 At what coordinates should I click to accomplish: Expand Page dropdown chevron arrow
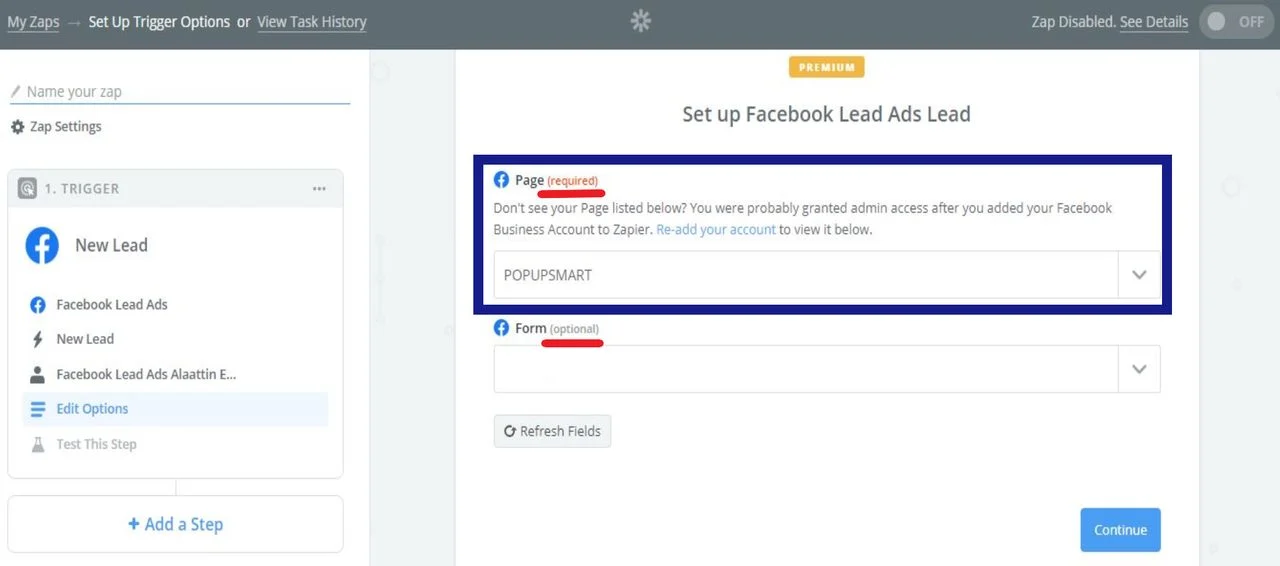1139,274
